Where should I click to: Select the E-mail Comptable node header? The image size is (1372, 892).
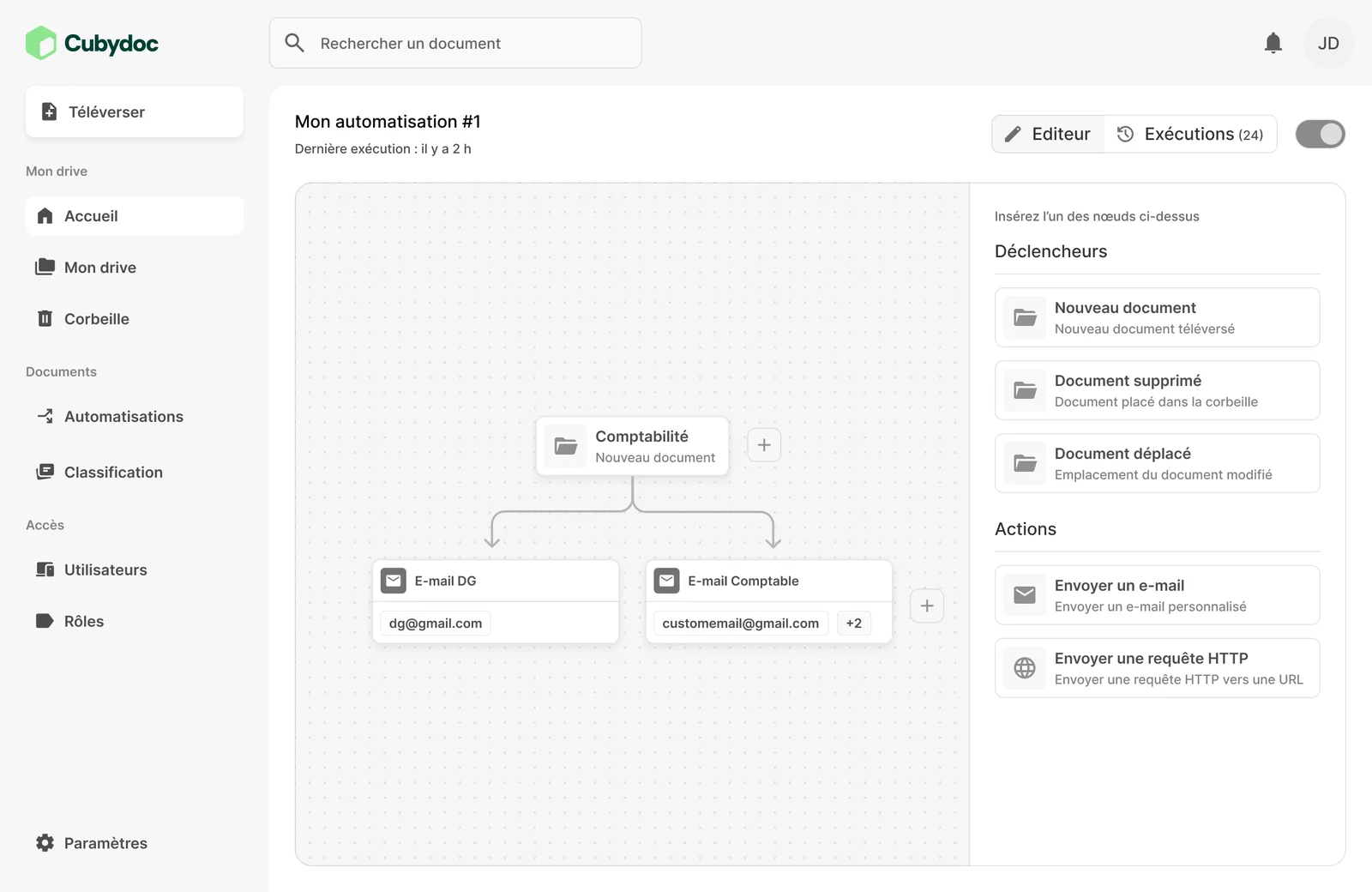769,581
